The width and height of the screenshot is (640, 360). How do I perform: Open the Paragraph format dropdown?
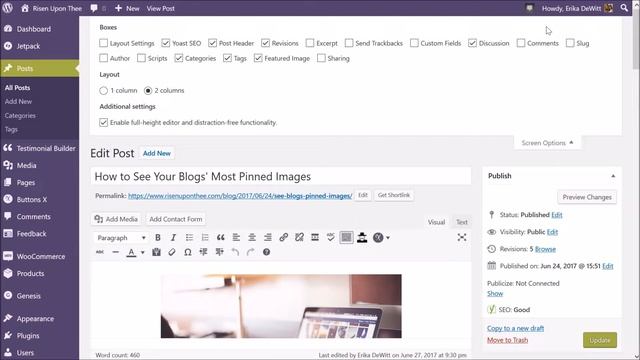(121, 238)
